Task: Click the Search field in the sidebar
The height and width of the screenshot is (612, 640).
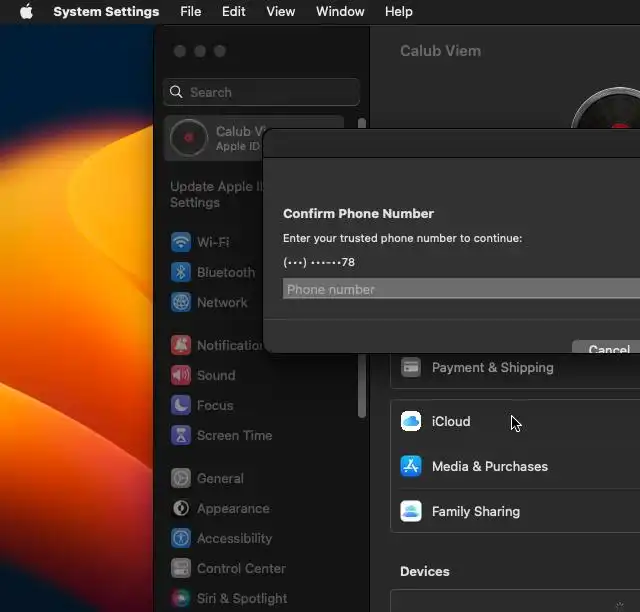Action: pyautogui.click(x=261, y=92)
